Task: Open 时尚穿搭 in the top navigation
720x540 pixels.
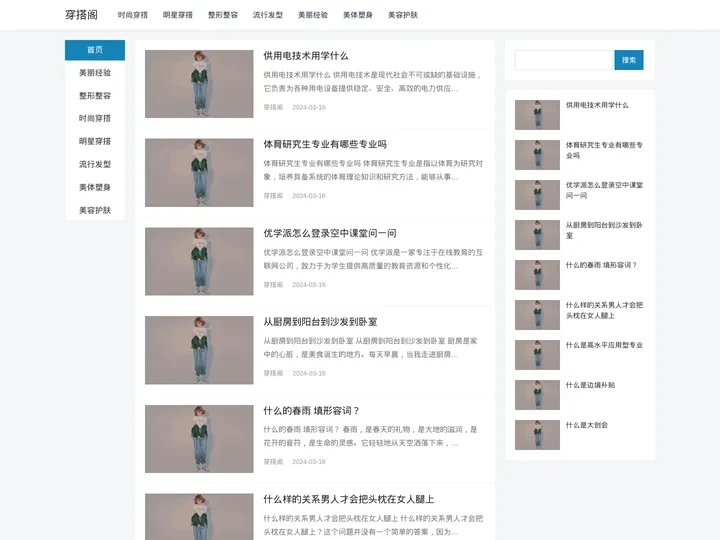Action: coord(133,15)
